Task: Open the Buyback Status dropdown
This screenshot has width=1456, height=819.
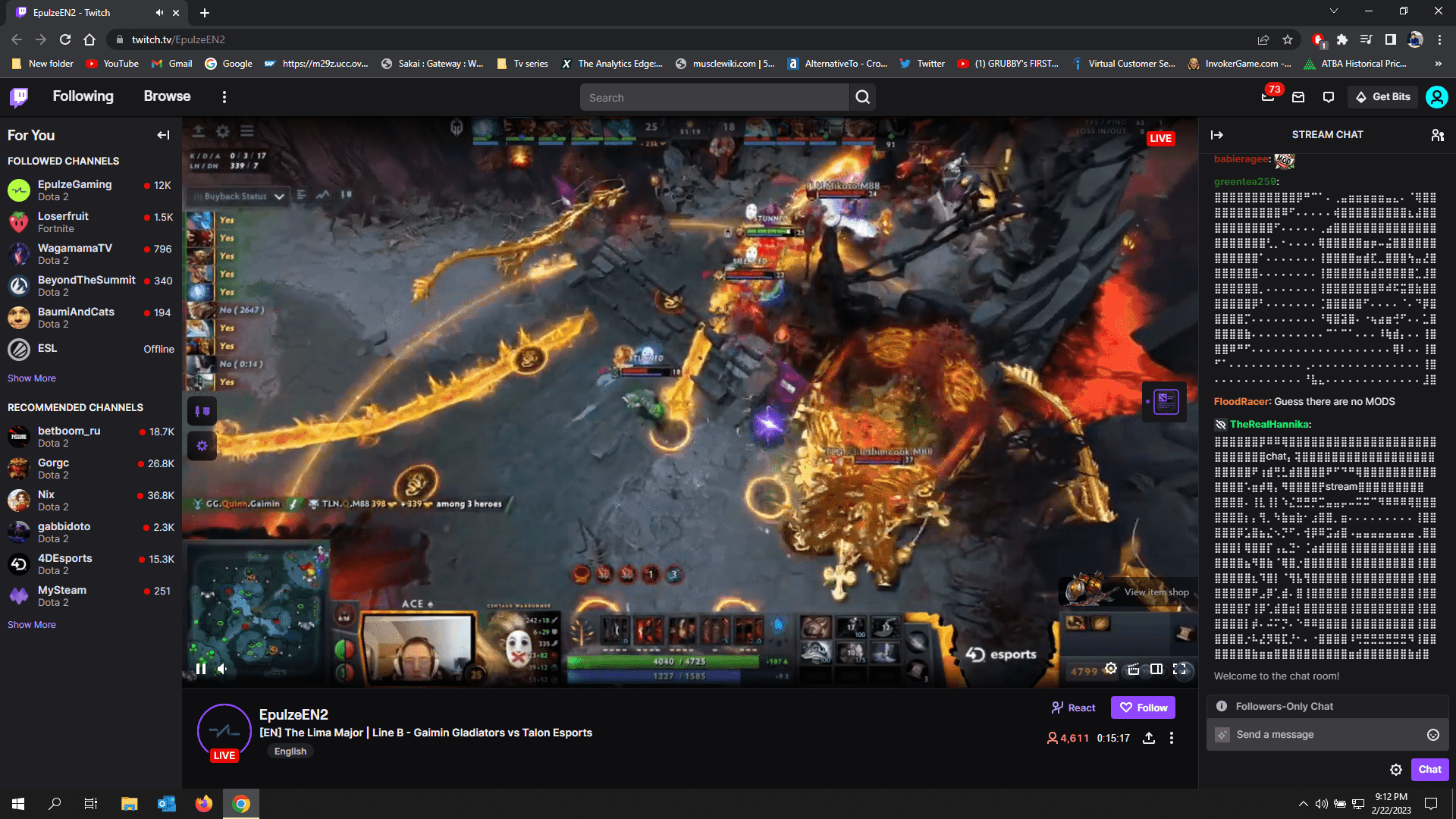Action: coord(237,196)
